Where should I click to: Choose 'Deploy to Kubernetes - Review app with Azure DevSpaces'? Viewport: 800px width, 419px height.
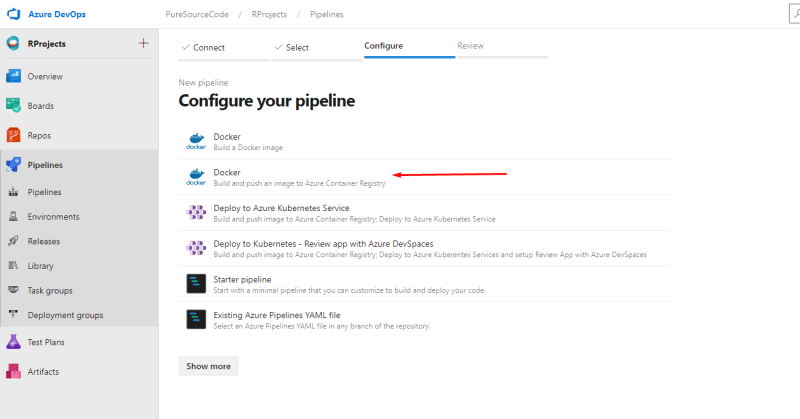click(x=424, y=249)
